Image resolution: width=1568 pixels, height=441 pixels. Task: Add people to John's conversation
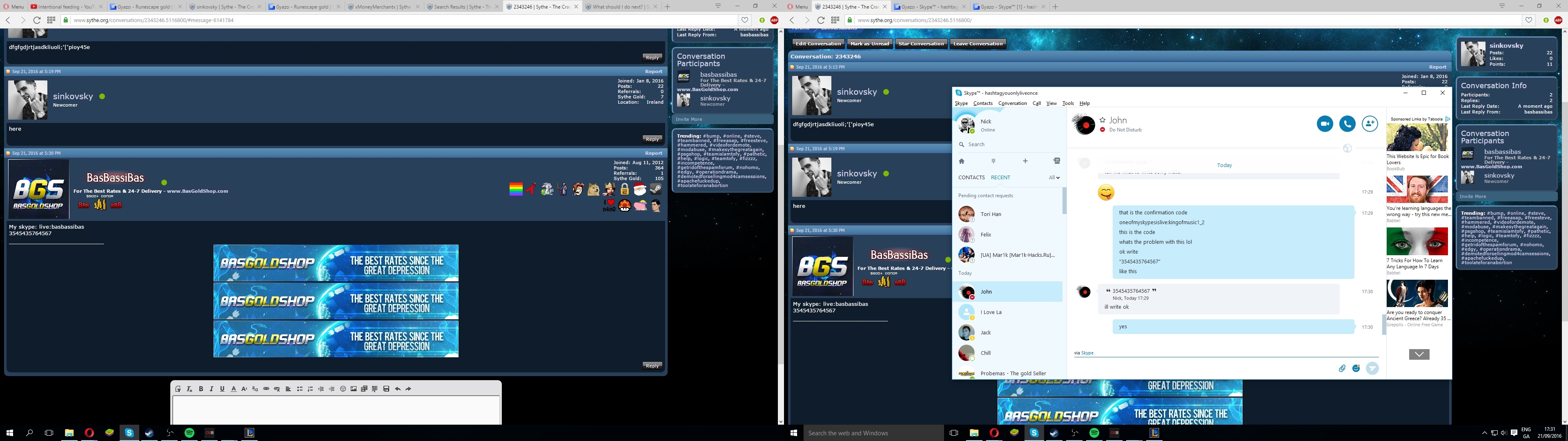(1370, 124)
